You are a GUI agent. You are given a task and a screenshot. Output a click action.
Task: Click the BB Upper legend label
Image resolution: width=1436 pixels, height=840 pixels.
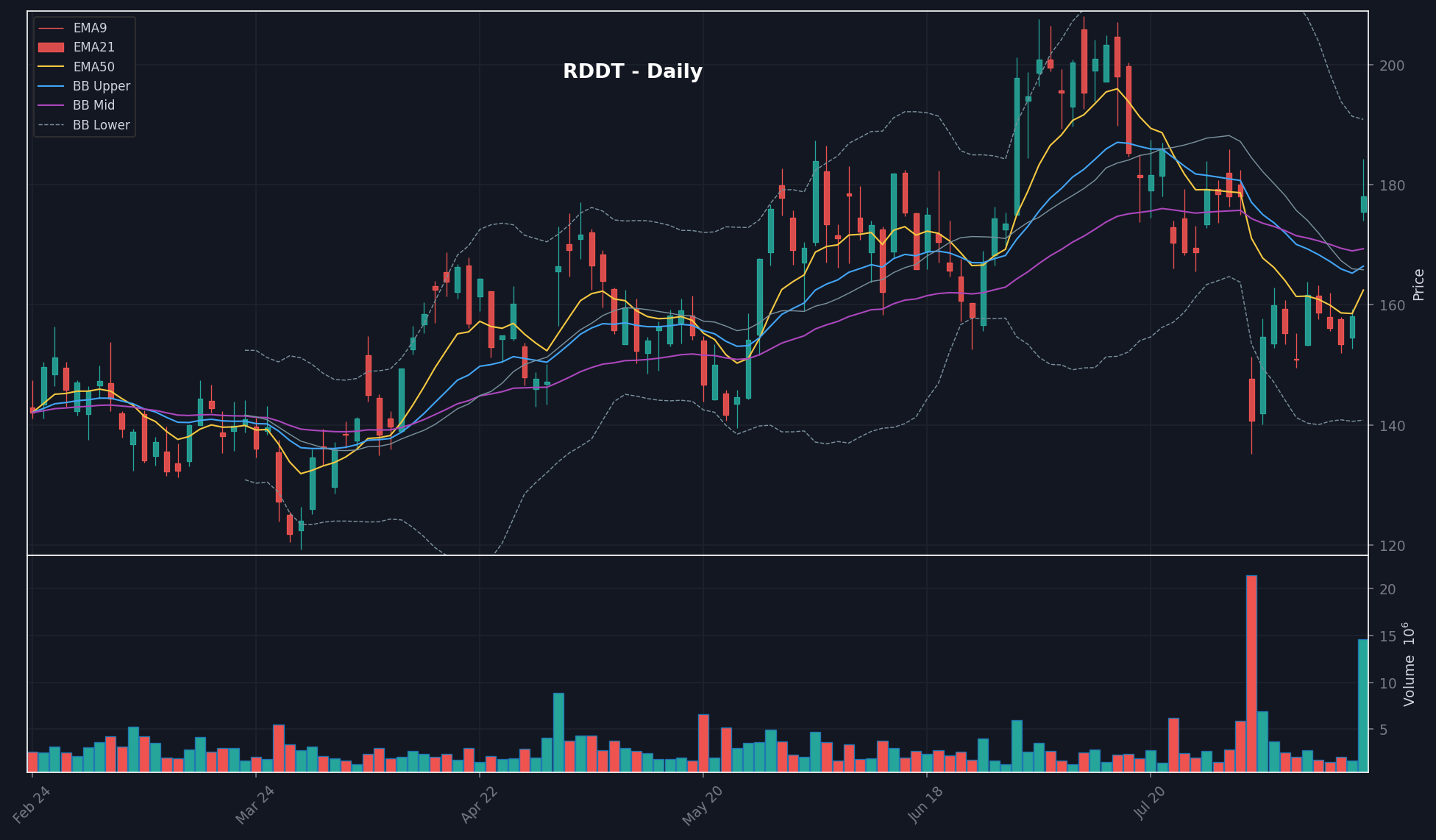tap(102, 86)
